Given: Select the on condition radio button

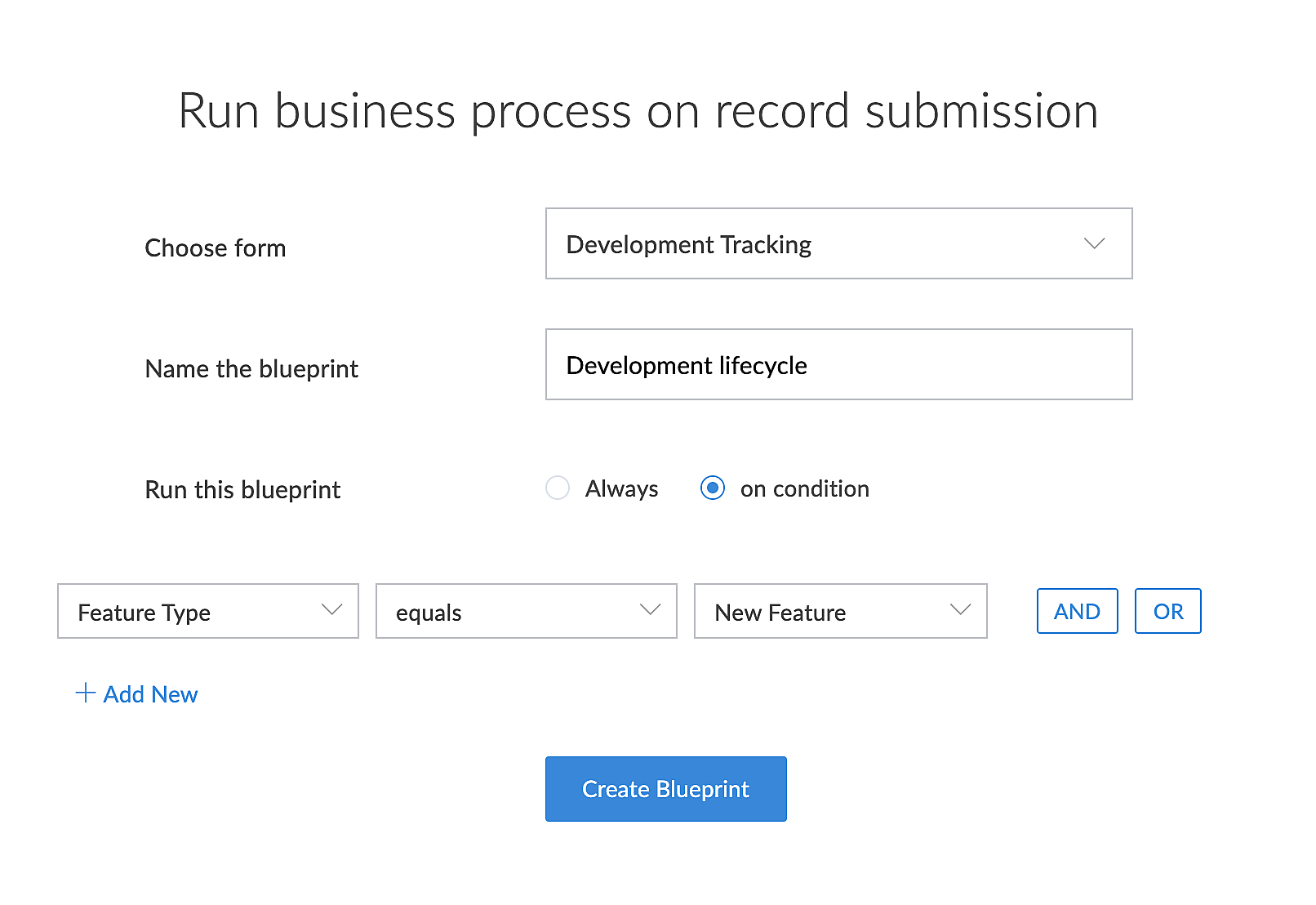Looking at the screenshot, I should [x=713, y=488].
